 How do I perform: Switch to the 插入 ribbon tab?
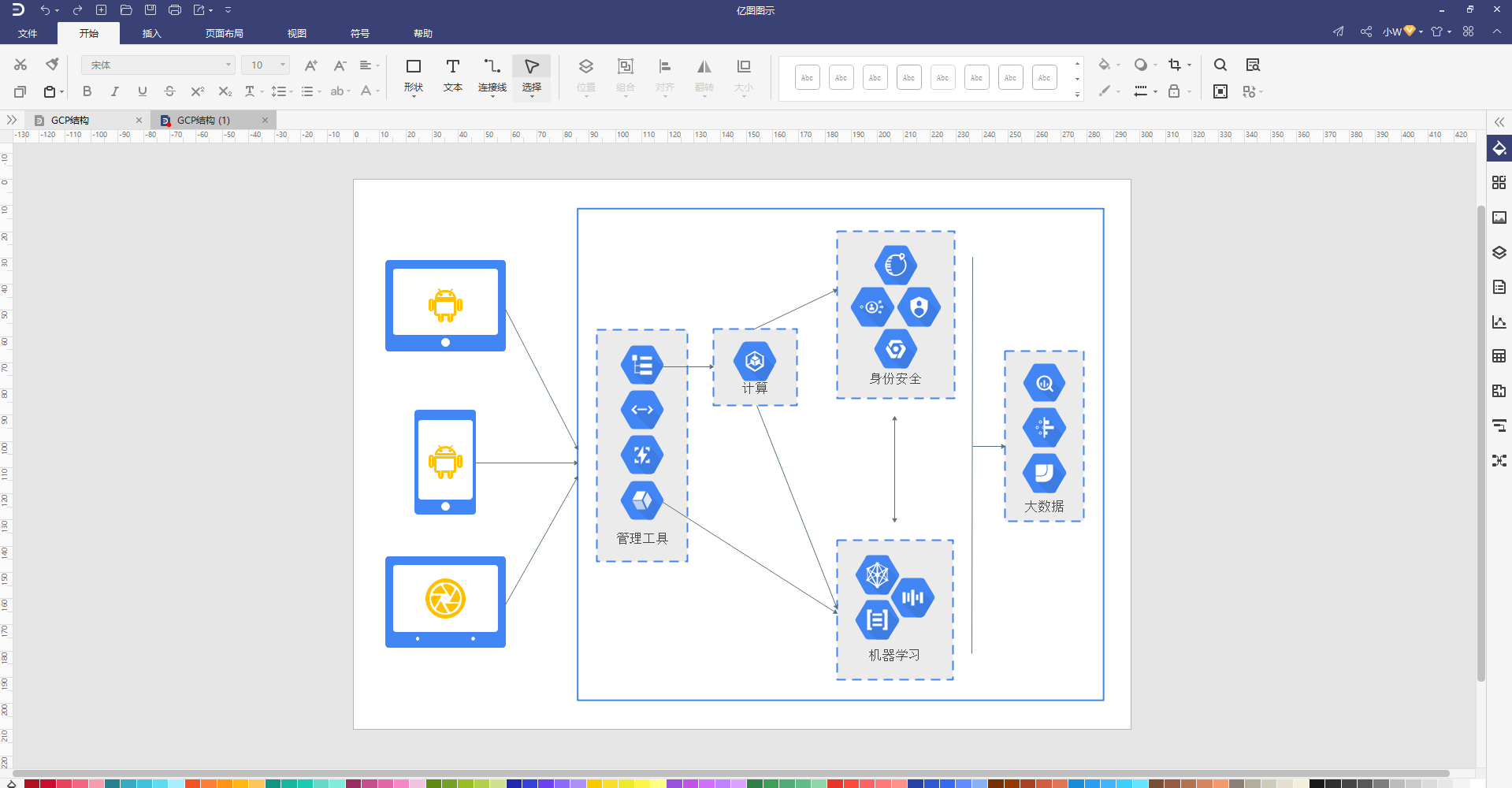pyautogui.click(x=151, y=33)
